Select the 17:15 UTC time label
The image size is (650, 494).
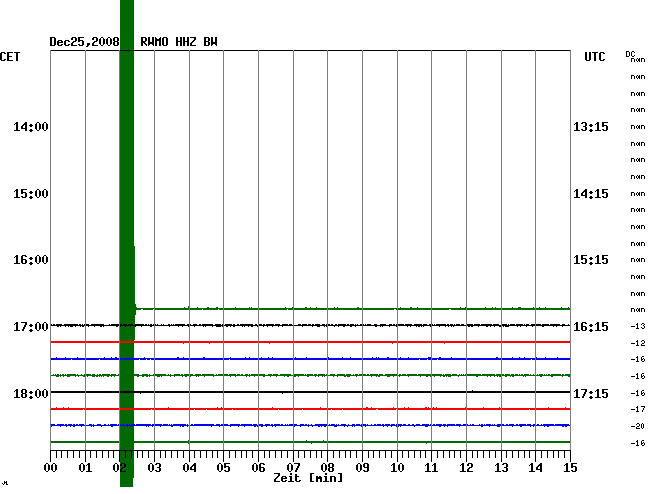coord(591,393)
